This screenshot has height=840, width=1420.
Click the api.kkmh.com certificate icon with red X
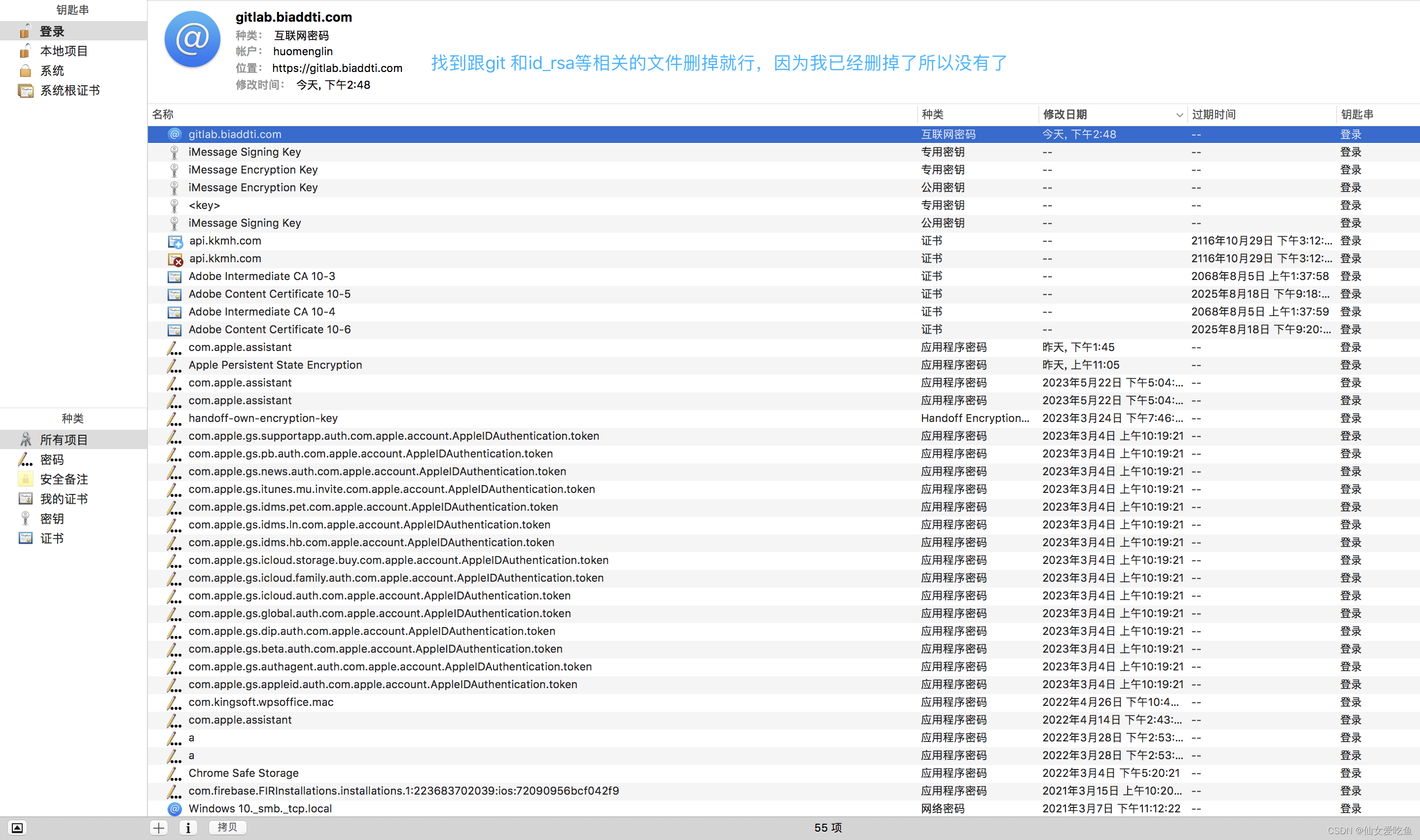point(175,259)
